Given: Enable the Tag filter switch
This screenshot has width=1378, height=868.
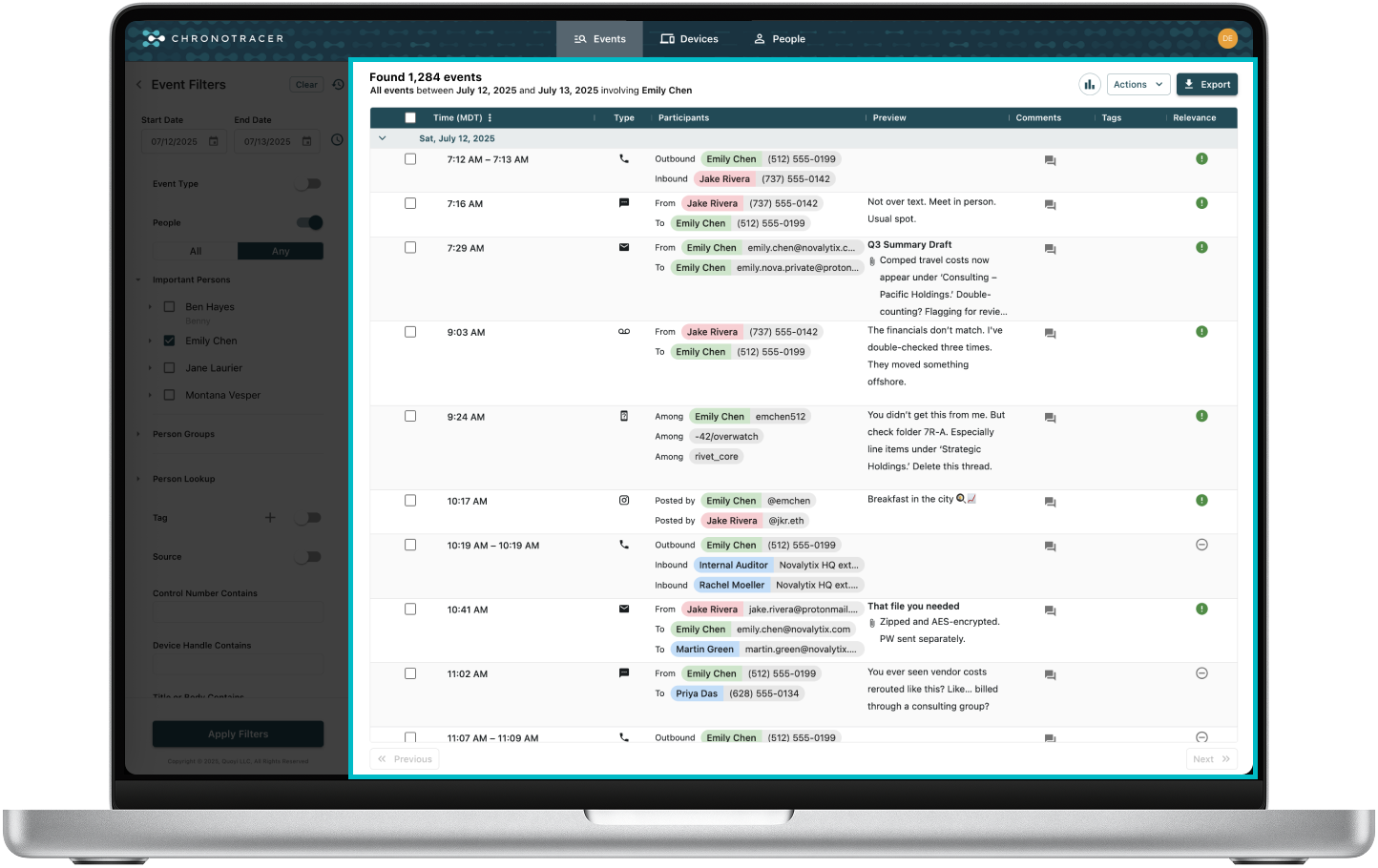Looking at the screenshot, I should pyautogui.click(x=308, y=518).
